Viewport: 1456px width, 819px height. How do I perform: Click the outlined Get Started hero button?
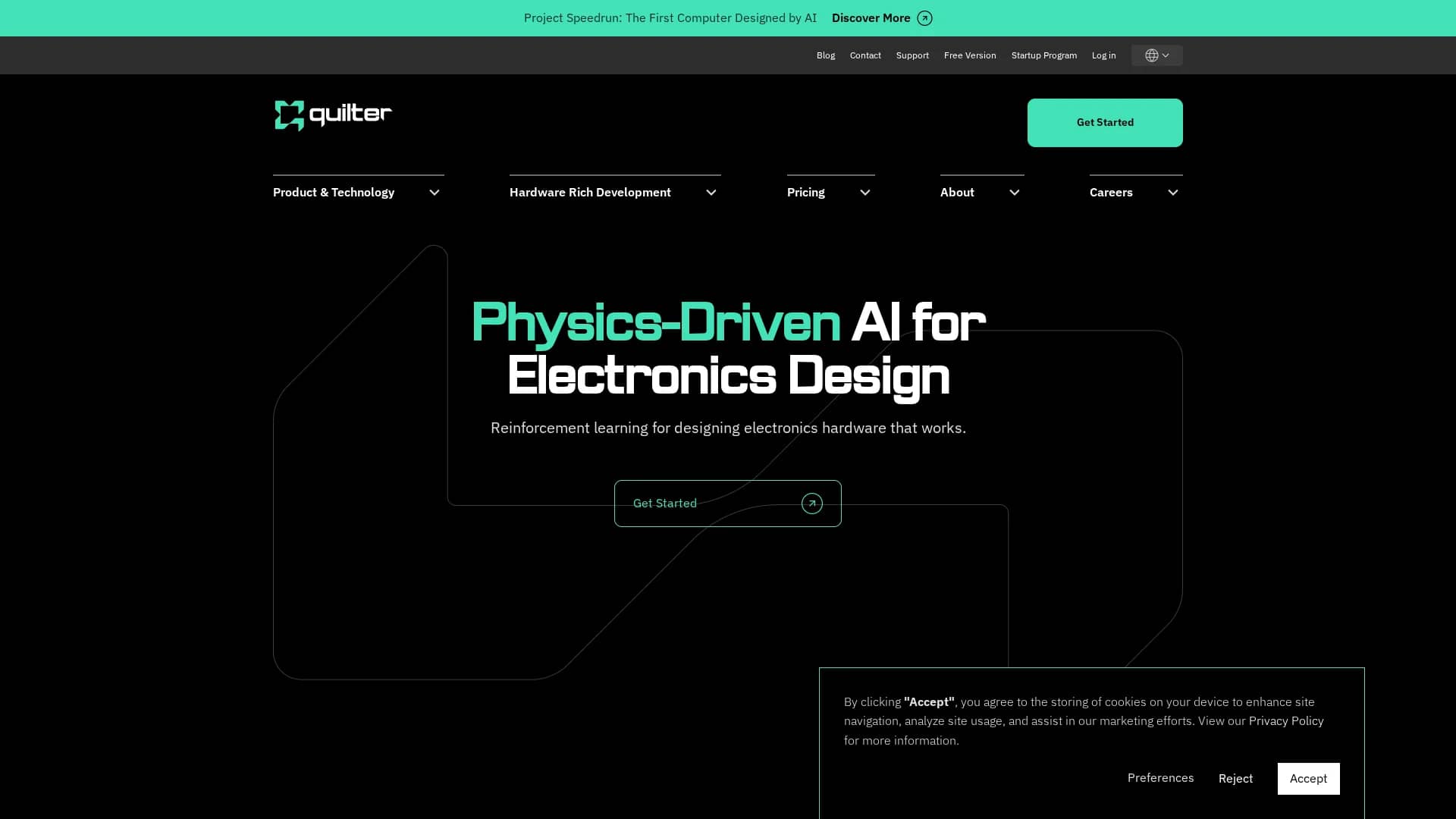click(x=728, y=504)
